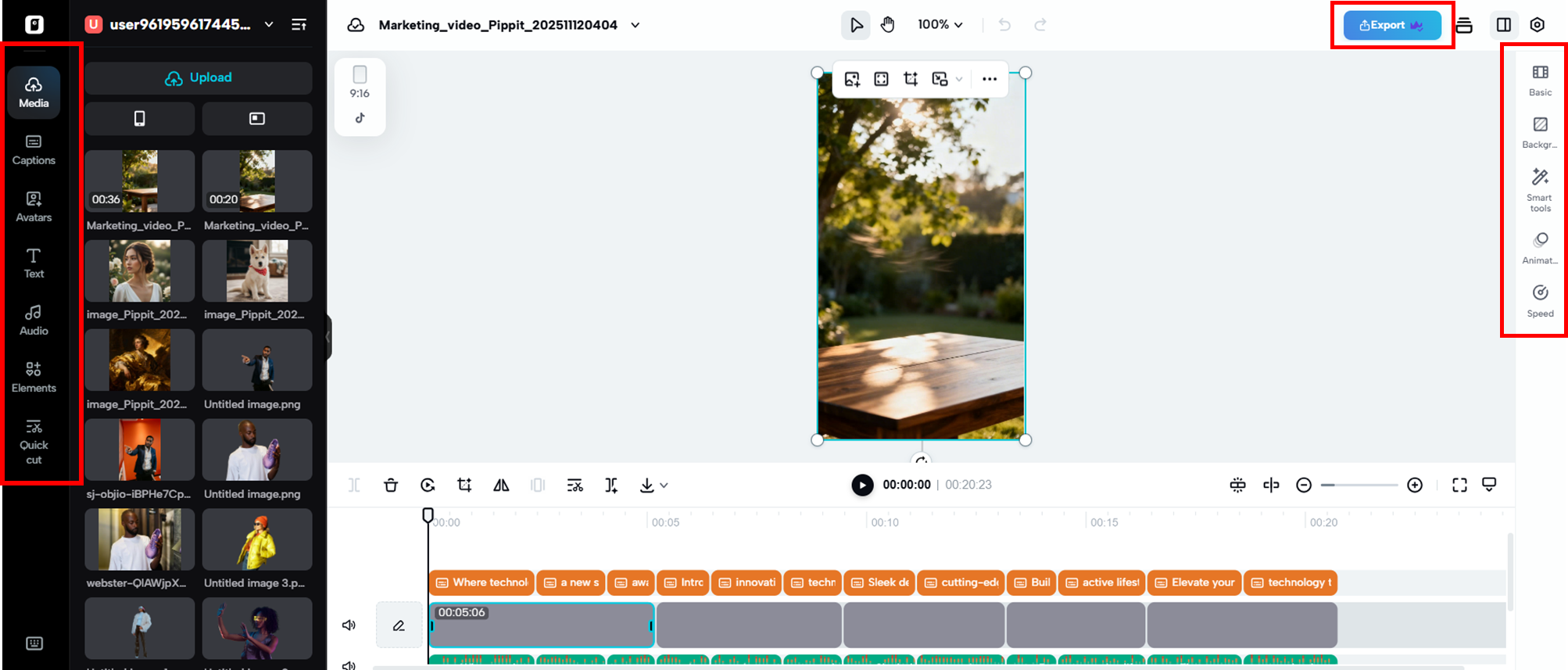Zoom out the timeline with minus icon
Viewport: 1568px width, 670px height.
(x=1304, y=485)
